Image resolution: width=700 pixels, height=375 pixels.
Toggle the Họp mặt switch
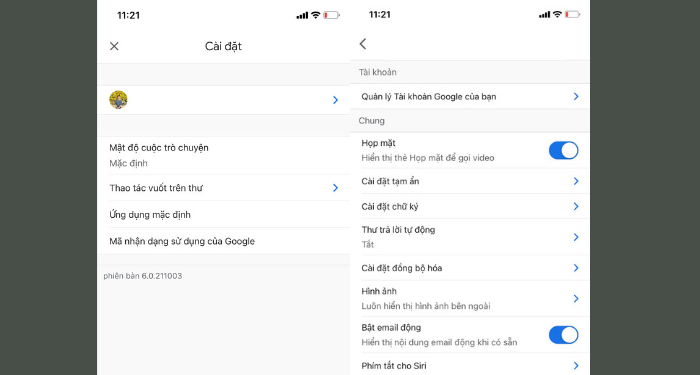[x=563, y=150]
